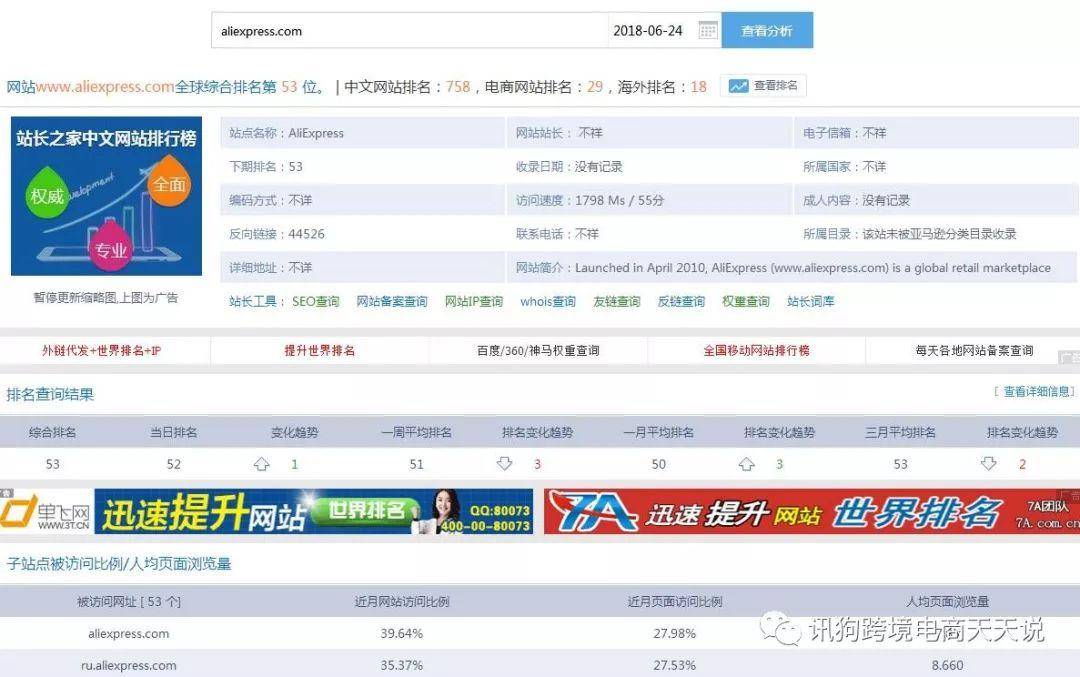Click the 一周平均排名 column header
Screen dimensions: 1080x677
click(417, 433)
